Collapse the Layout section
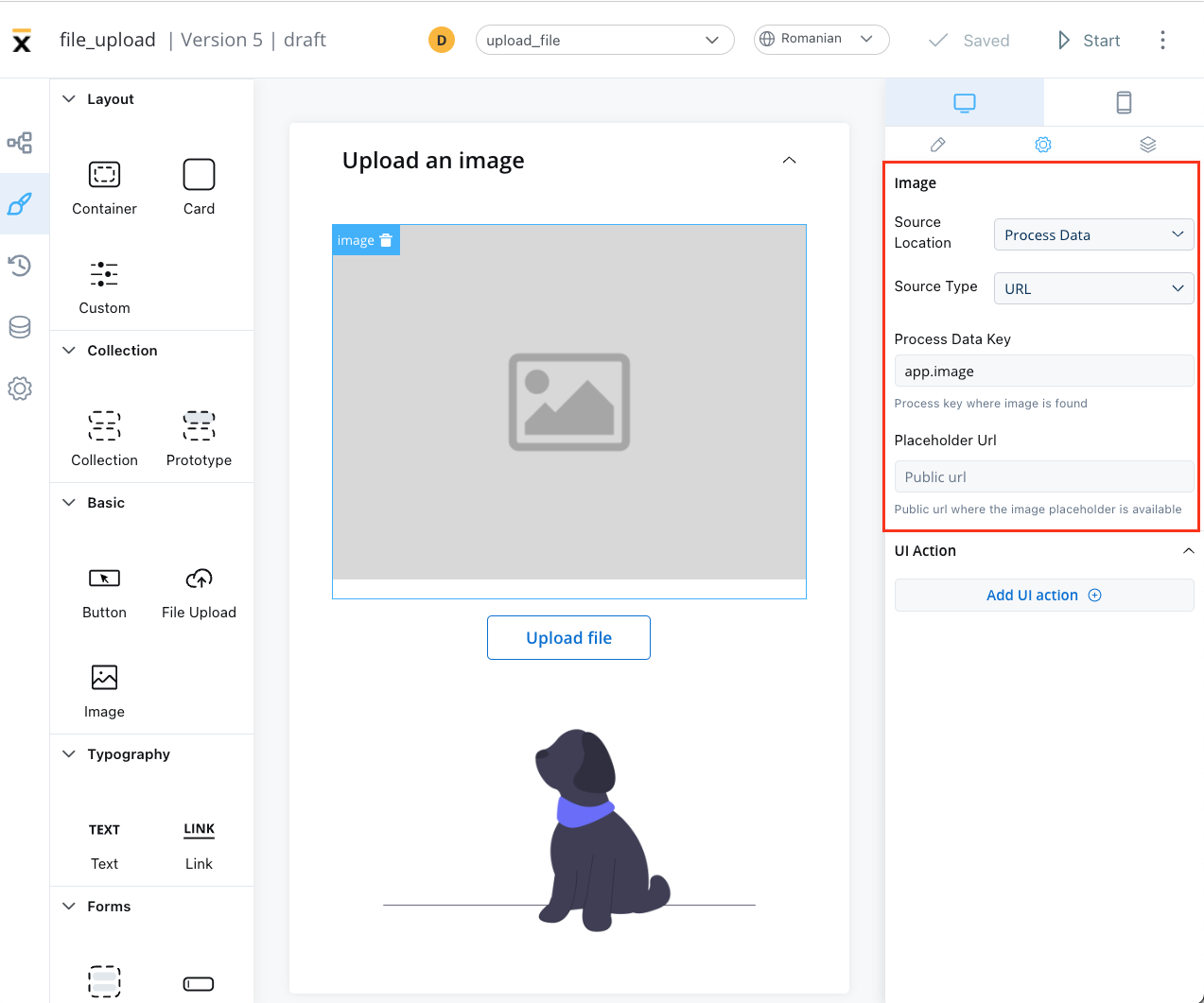Viewport: 1204px width, 1003px height. (69, 98)
